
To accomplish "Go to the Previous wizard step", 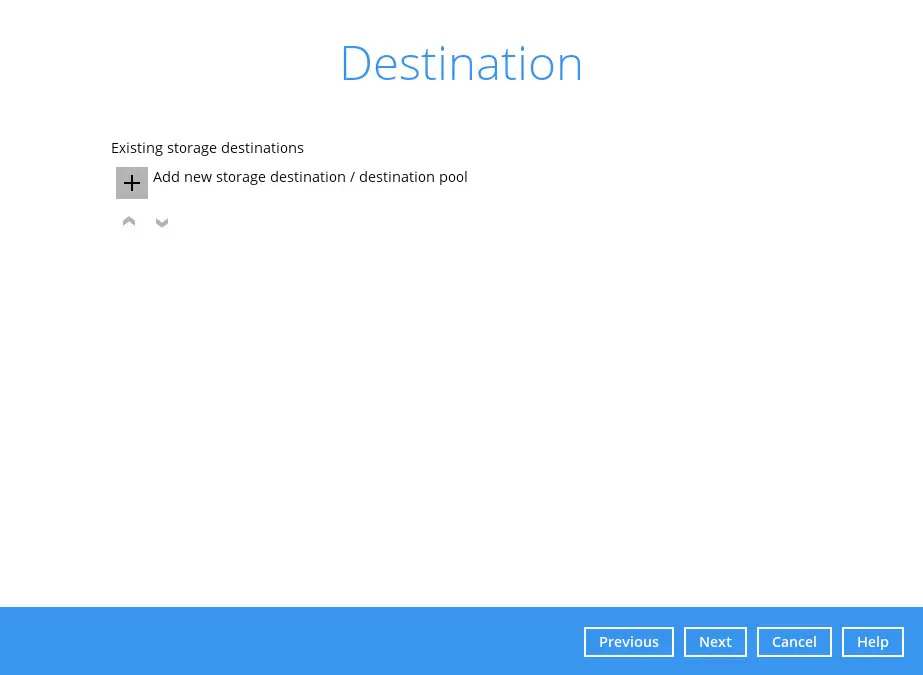I will 628,642.
